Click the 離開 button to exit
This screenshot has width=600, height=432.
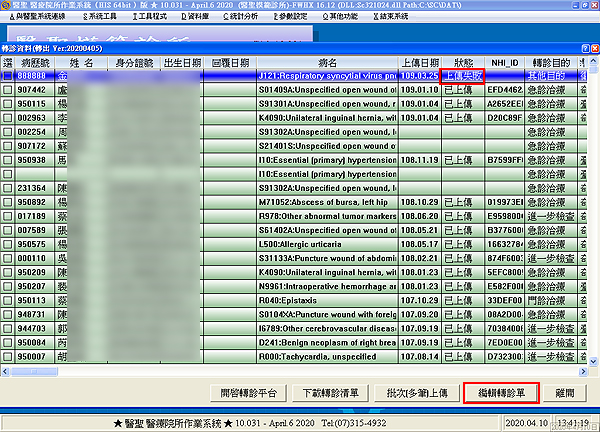point(566,393)
